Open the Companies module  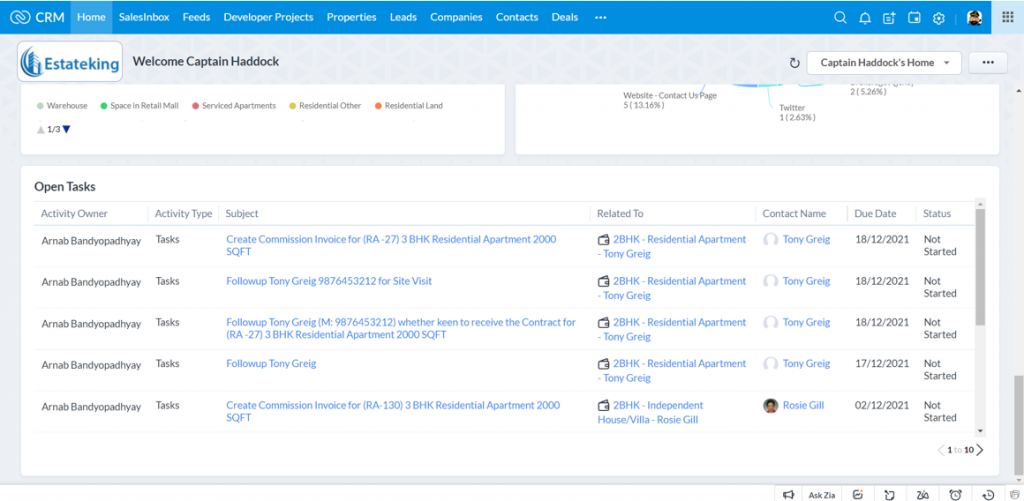(x=456, y=17)
